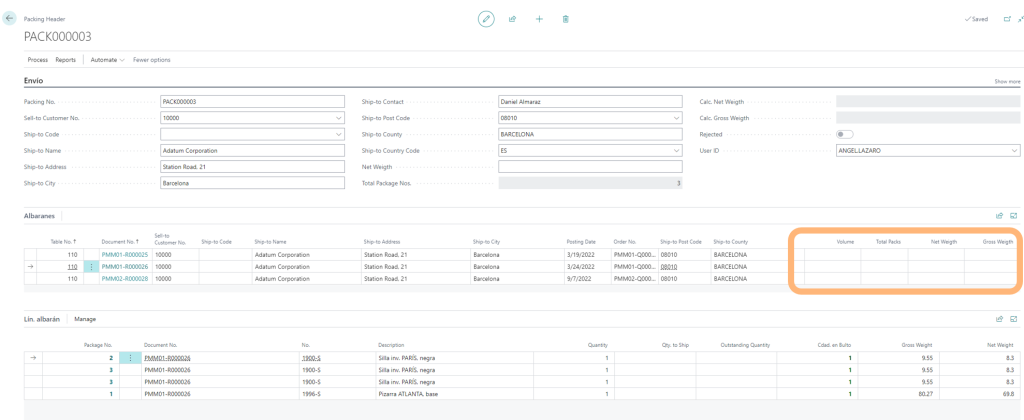Open Sell-to Customer No. dropdown
The height and width of the screenshot is (420, 1024).
(x=338, y=118)
